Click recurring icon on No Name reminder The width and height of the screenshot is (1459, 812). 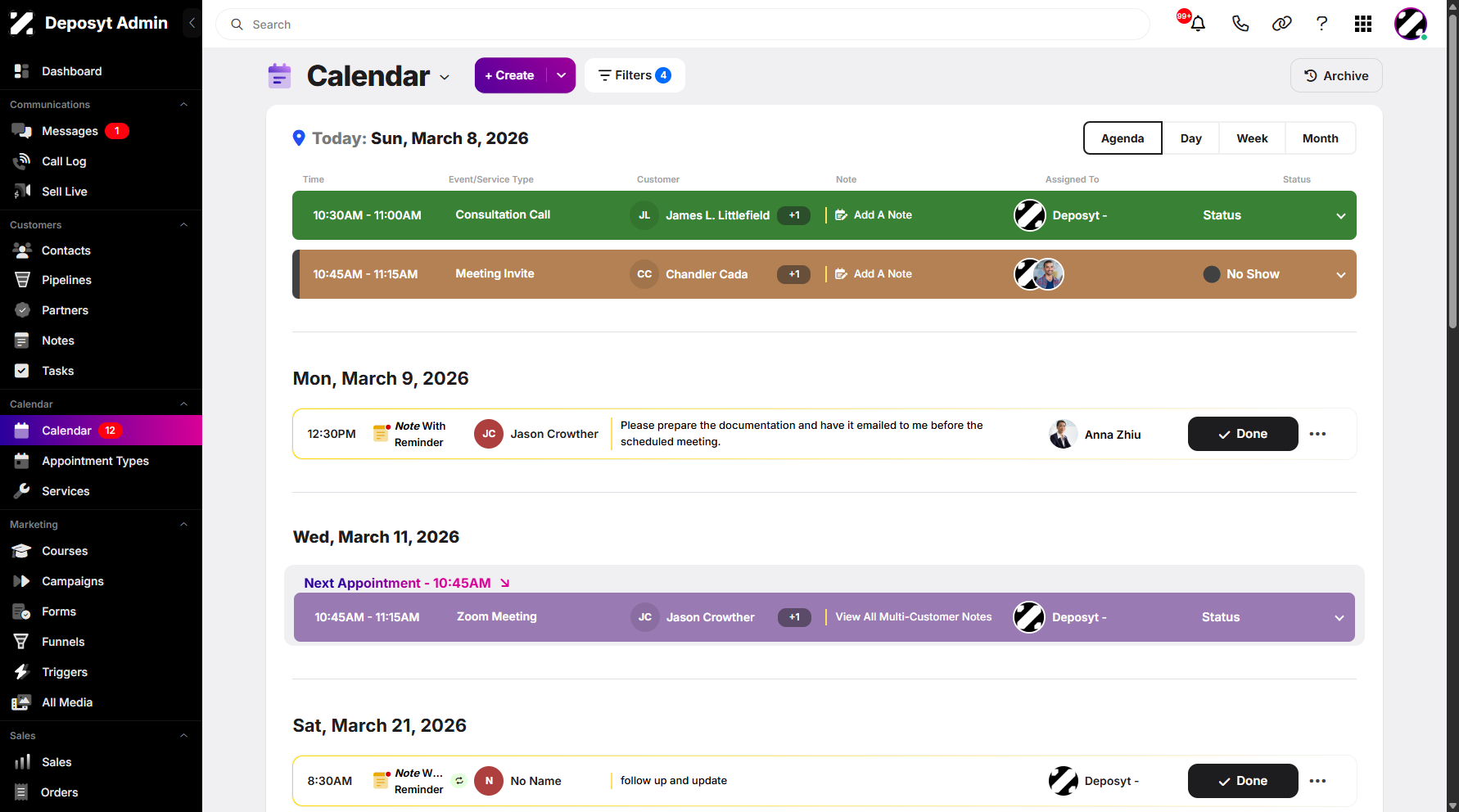(x=459, y=781)
